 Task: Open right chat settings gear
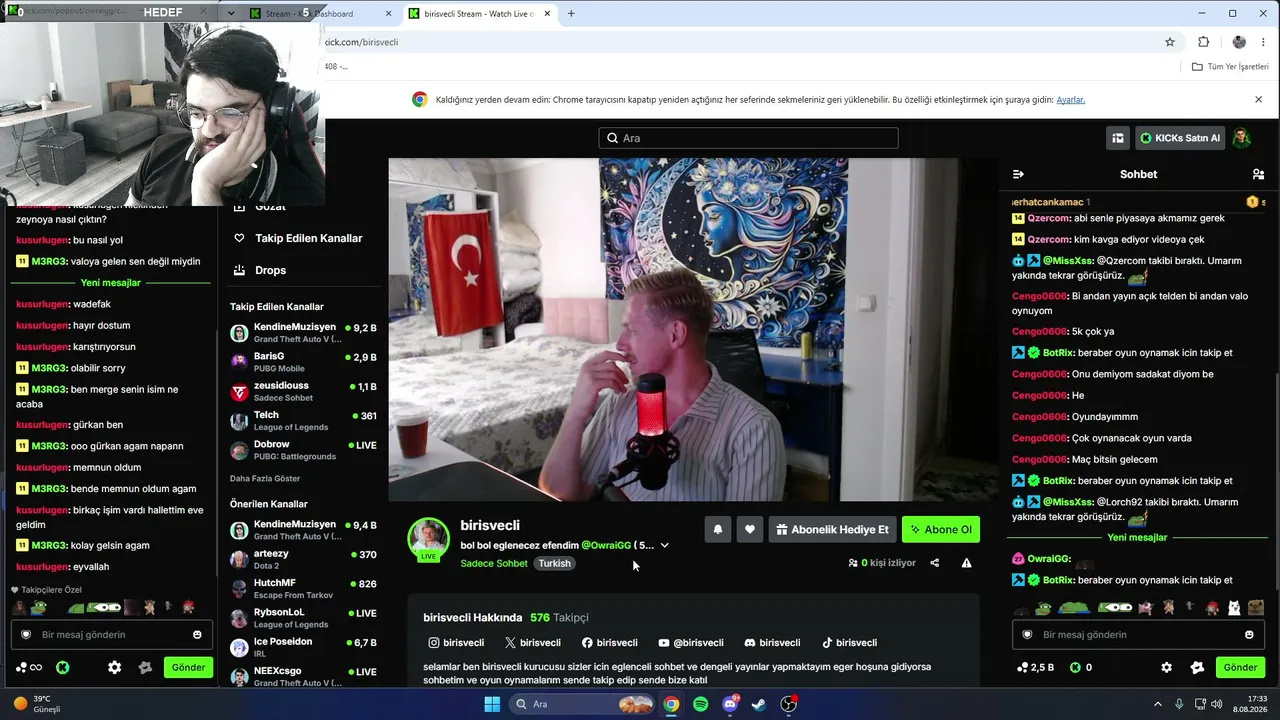pyautogui.click(x=1166, y=667)
